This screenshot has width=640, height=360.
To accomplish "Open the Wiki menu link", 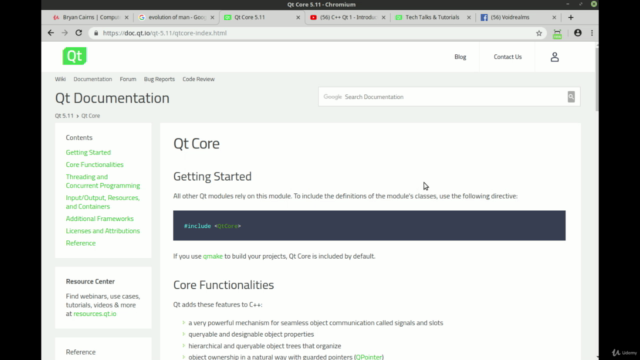I will (60, 79).
